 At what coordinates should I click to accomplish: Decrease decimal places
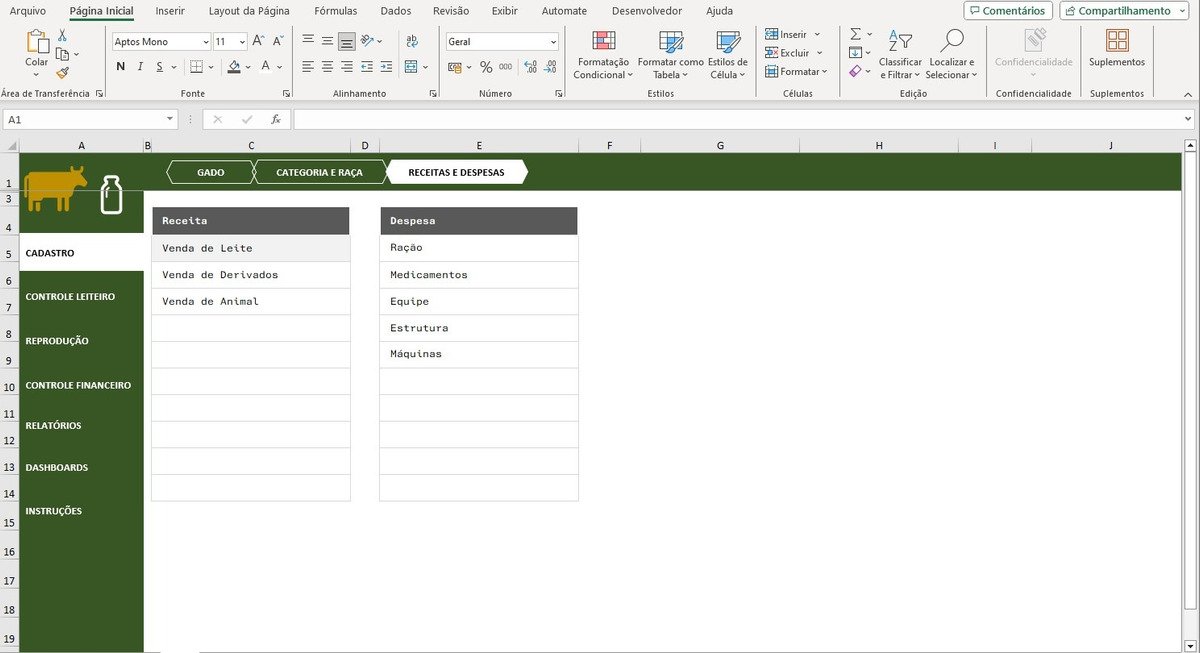(x=550, y=67)
